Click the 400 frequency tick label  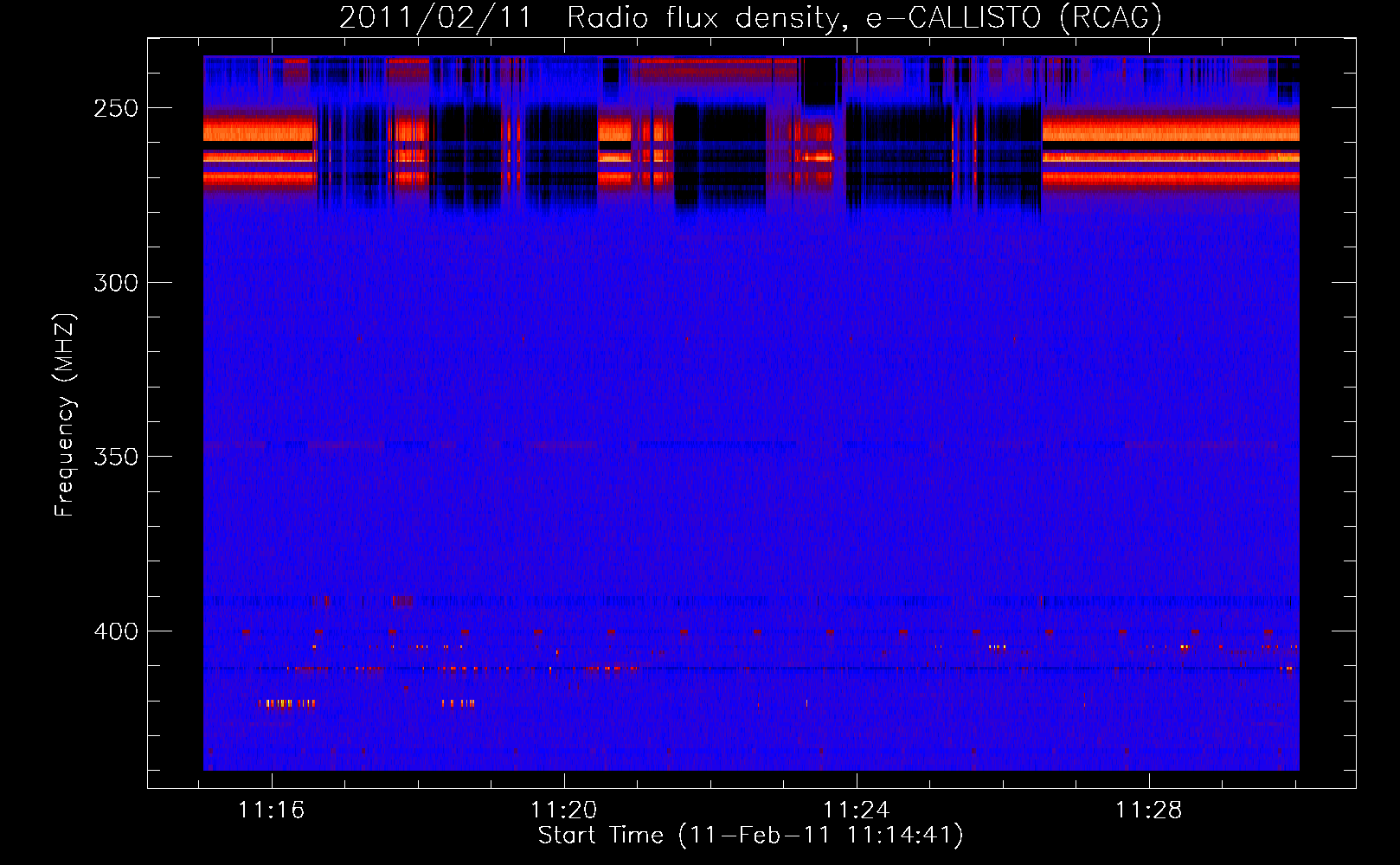[x=116, y=631]
